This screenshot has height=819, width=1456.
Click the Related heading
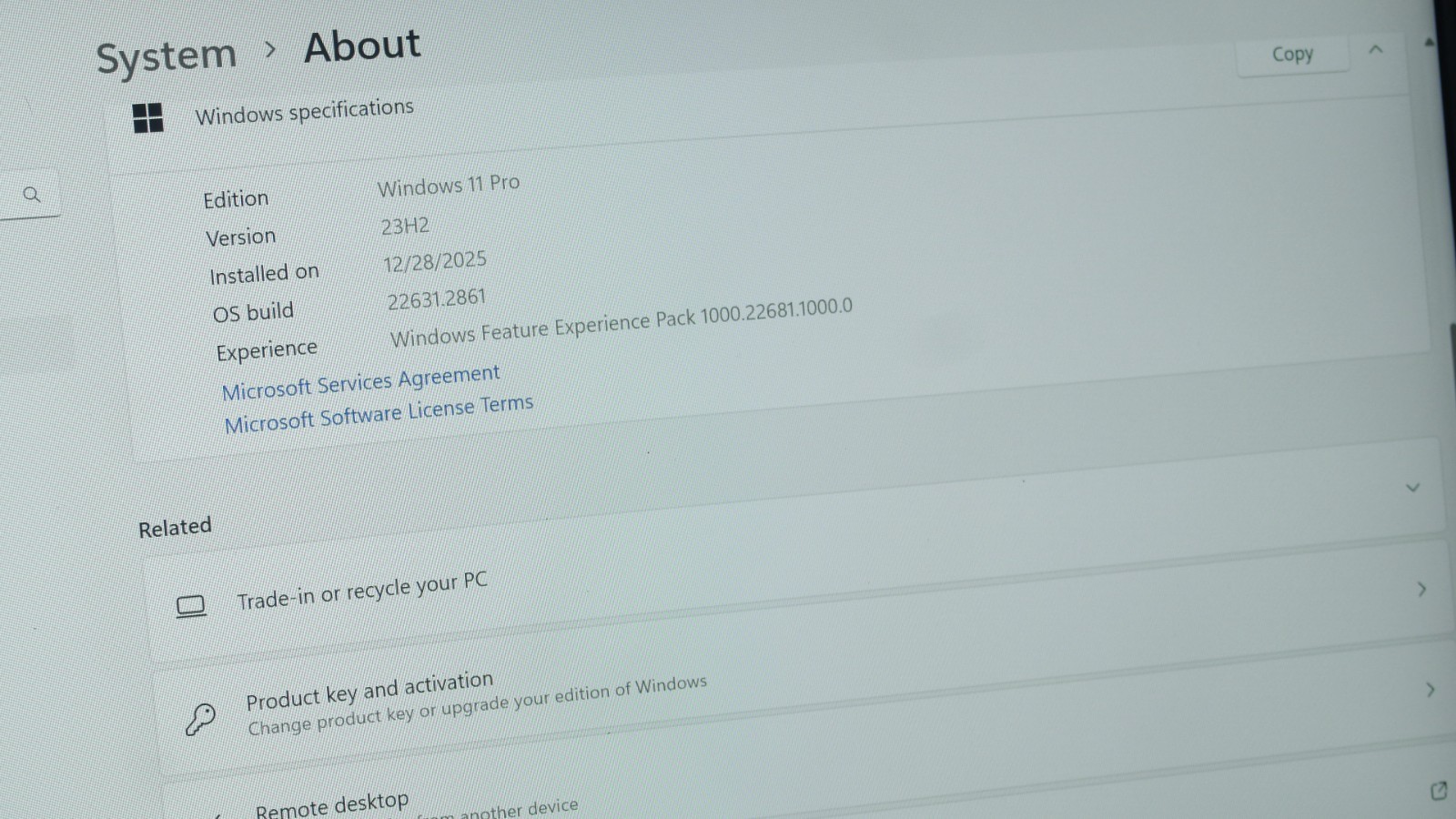(x=175, y=527)
